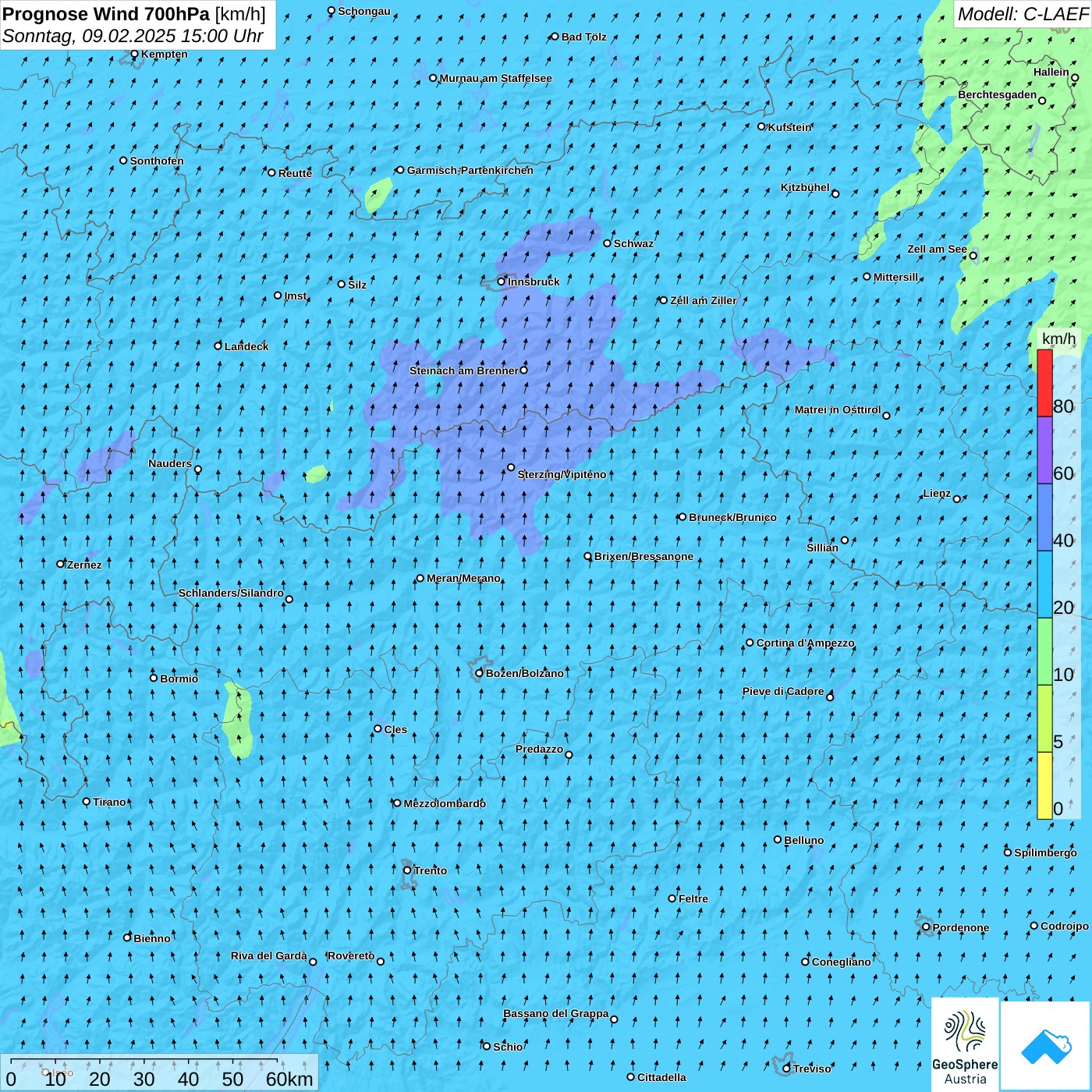Viewport: 1092px width, 1092px height.
Task: Click the red 80 km/h legend color
Action: point(1044,383)
